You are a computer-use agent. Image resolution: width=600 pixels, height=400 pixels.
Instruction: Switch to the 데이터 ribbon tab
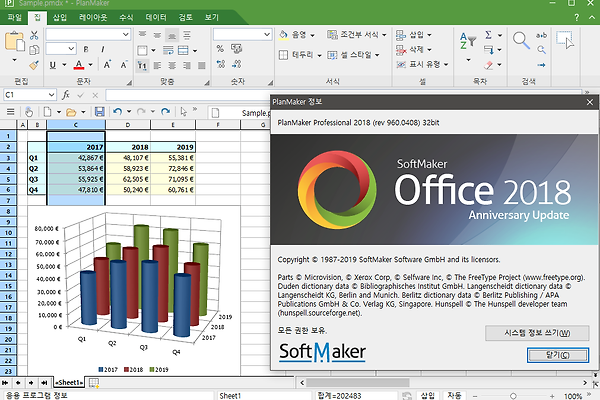tap(156, 17)
